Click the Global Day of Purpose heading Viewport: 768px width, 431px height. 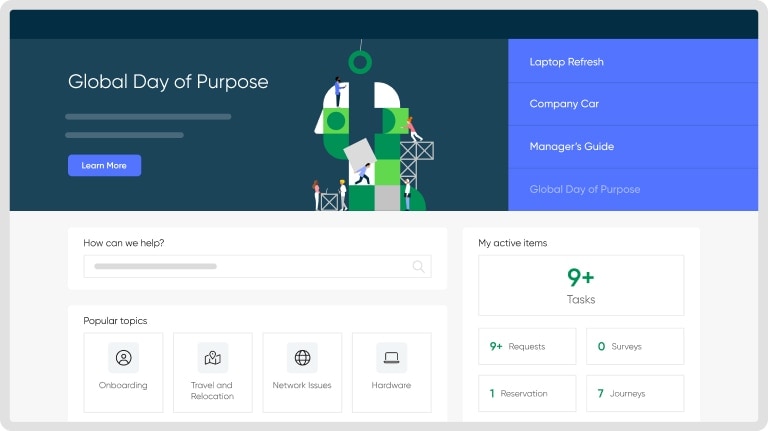pos(168,82)
